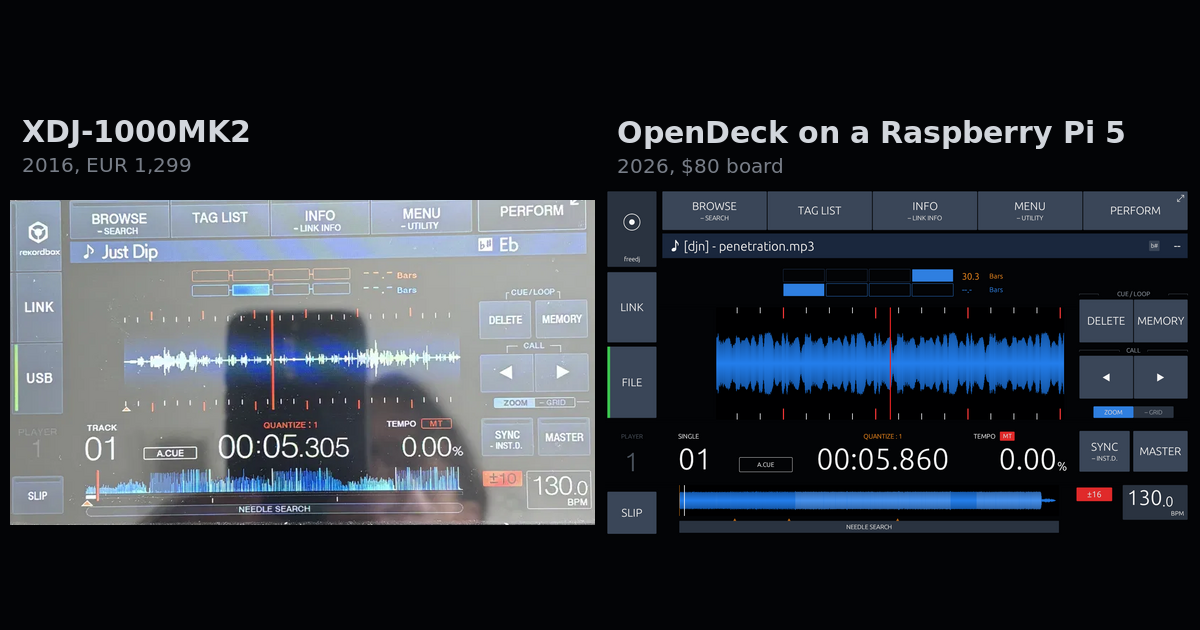Screen dimensions: 1200x630
Task: Click the zoomed white waveform on XDJ-1000MK2
Action: 292,358
